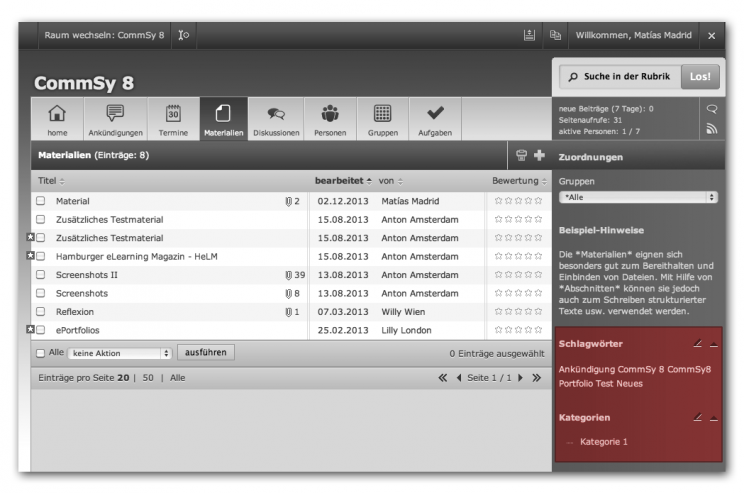Click attachment icon of Reflexion row
The width and height of the screenshot is (744, 493).
(x=288, y=312)
